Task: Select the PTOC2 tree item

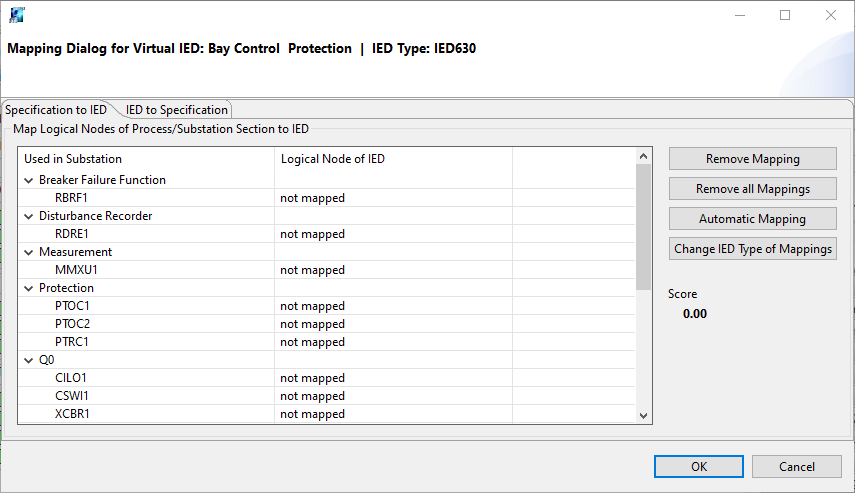Action: pyautogui.click(x=72, y=324)
